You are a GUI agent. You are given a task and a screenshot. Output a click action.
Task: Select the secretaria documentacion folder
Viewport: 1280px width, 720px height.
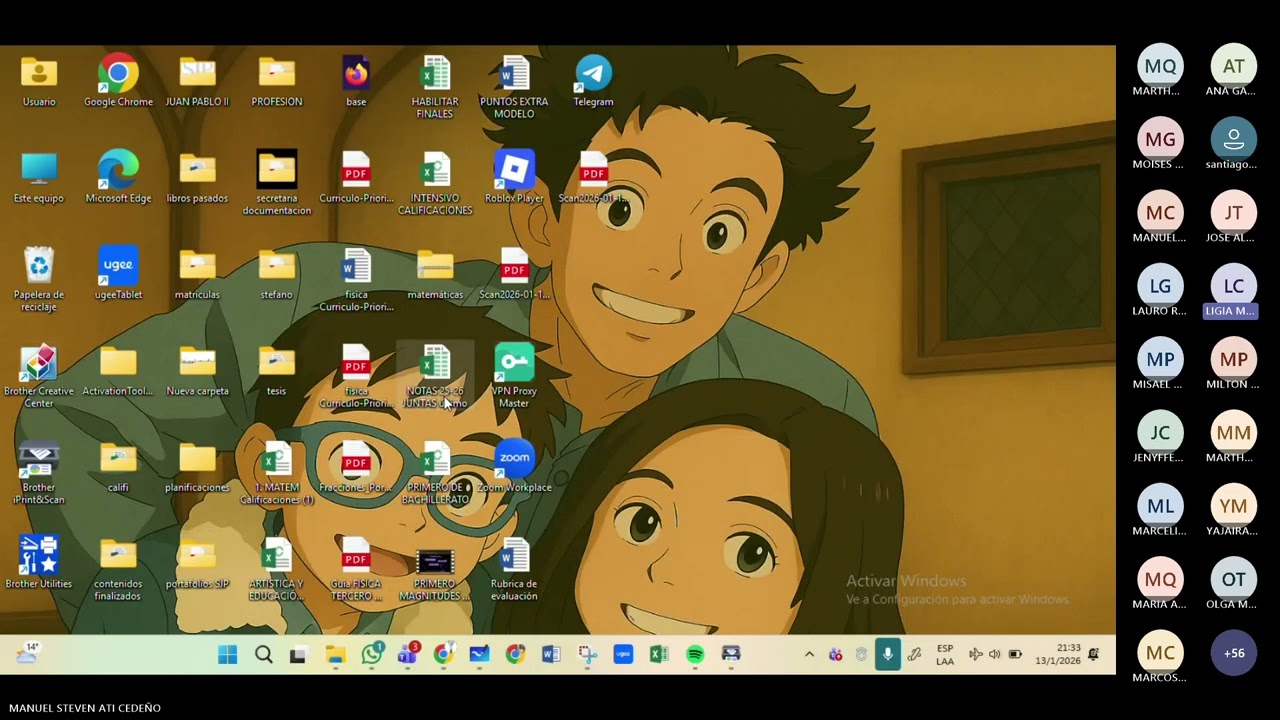[x=277, y=184]
